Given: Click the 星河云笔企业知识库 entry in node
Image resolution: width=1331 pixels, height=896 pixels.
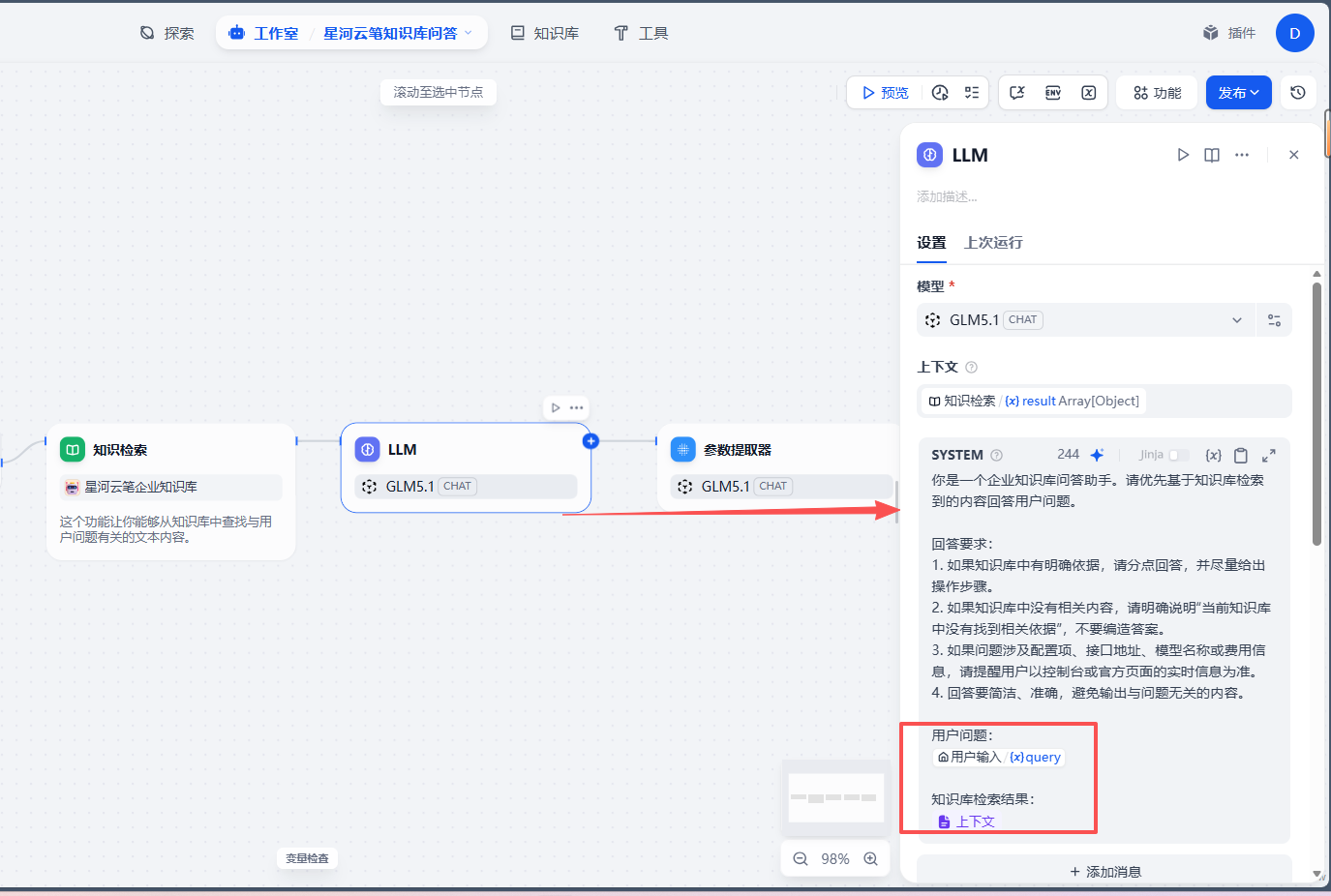Looking at the screenshot, I should pos(170,487).
